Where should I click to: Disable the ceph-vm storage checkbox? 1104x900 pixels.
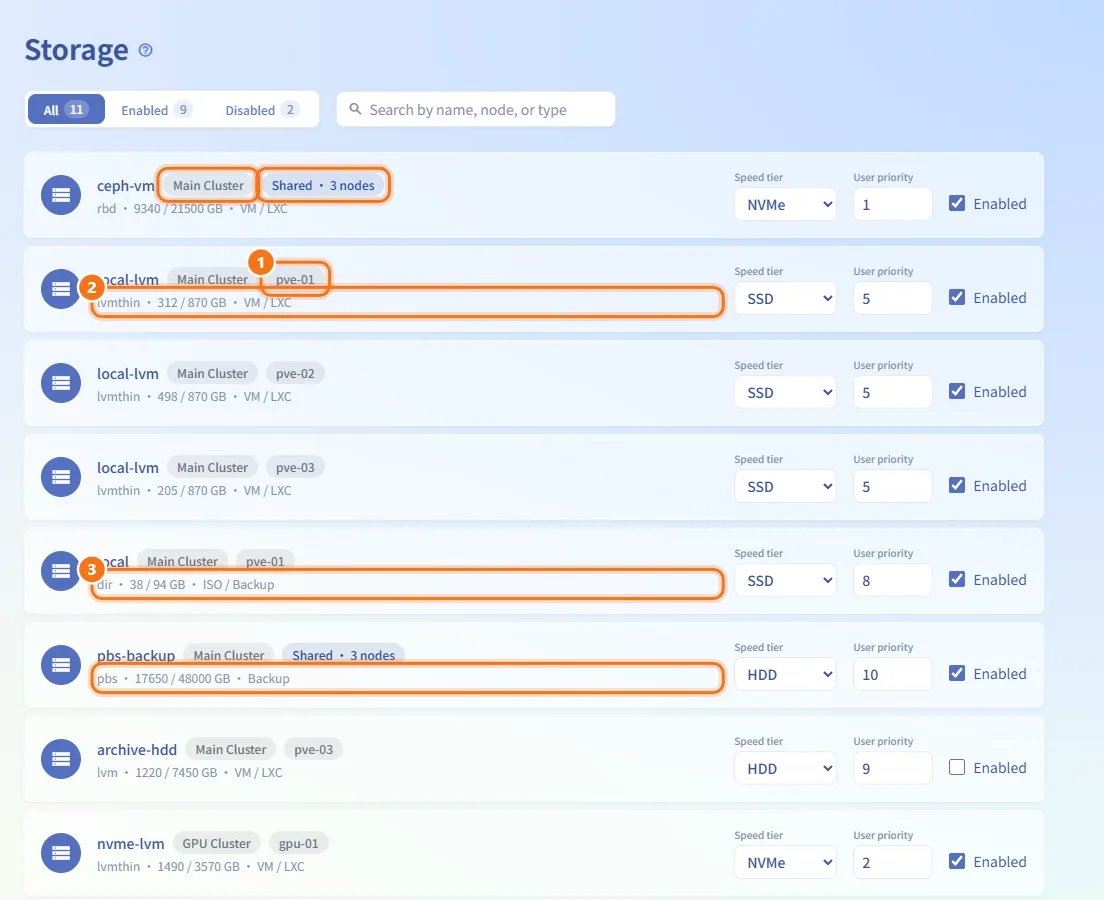pyautogui.click(x=957, y=204)
